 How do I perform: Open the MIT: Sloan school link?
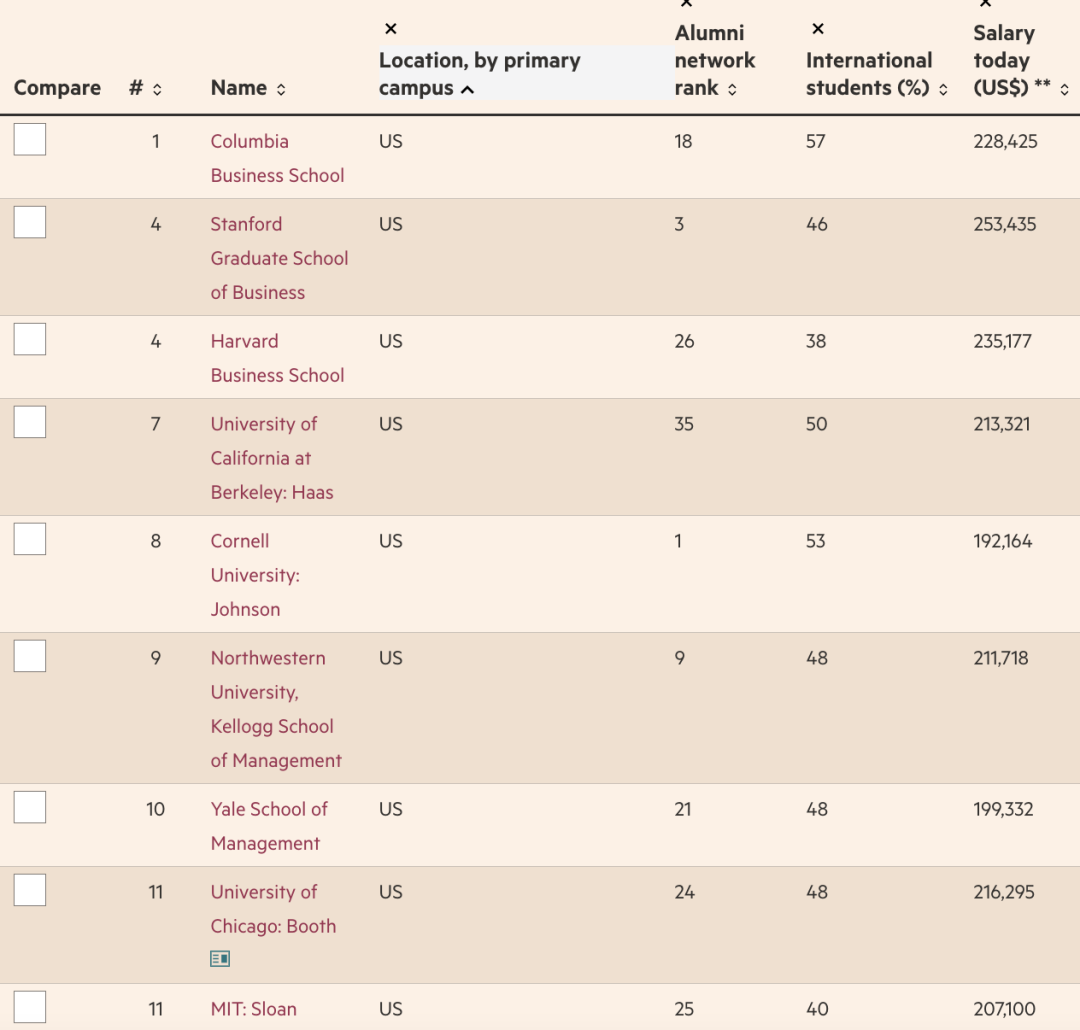253,1009
